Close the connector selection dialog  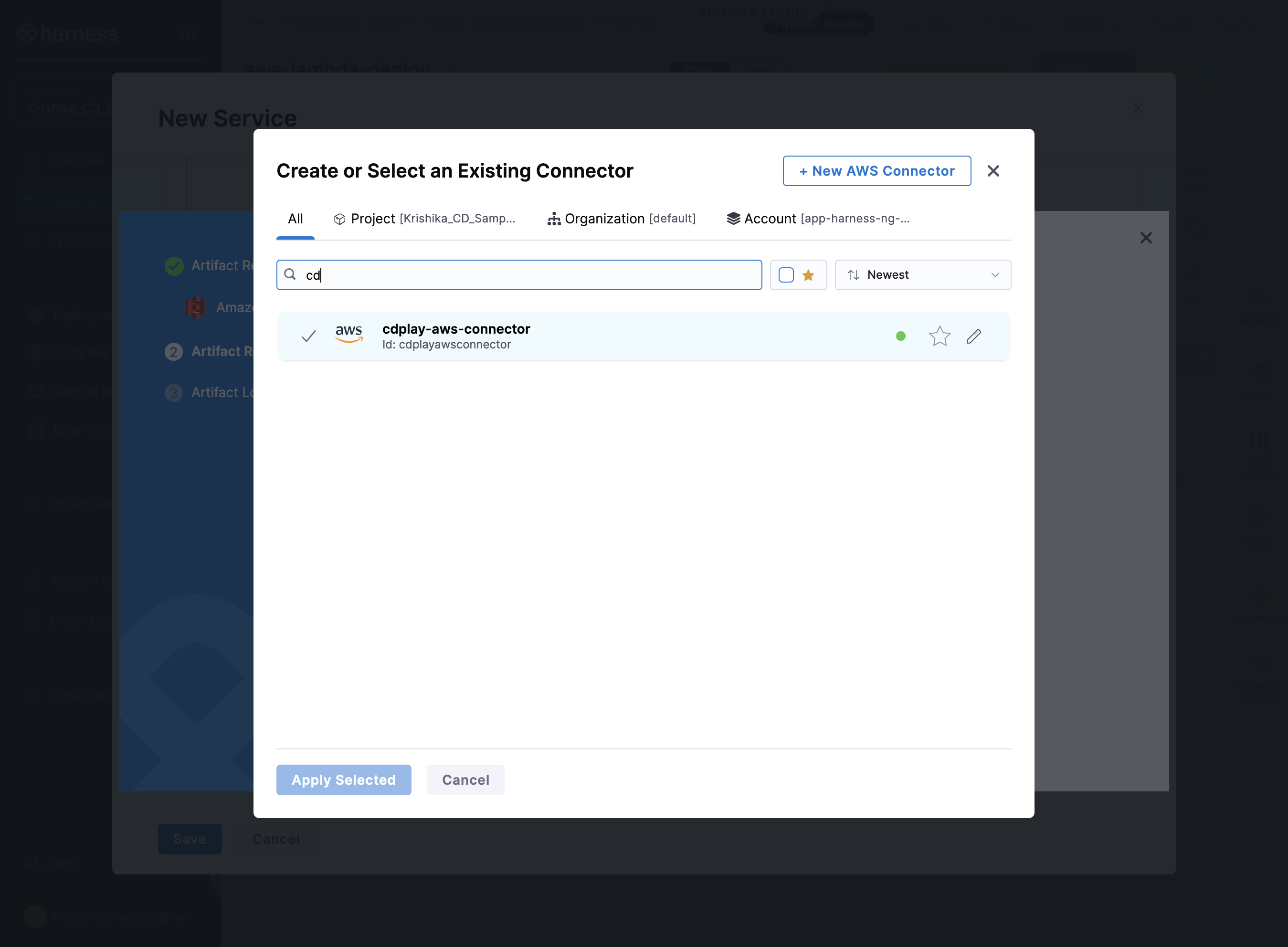993,171
